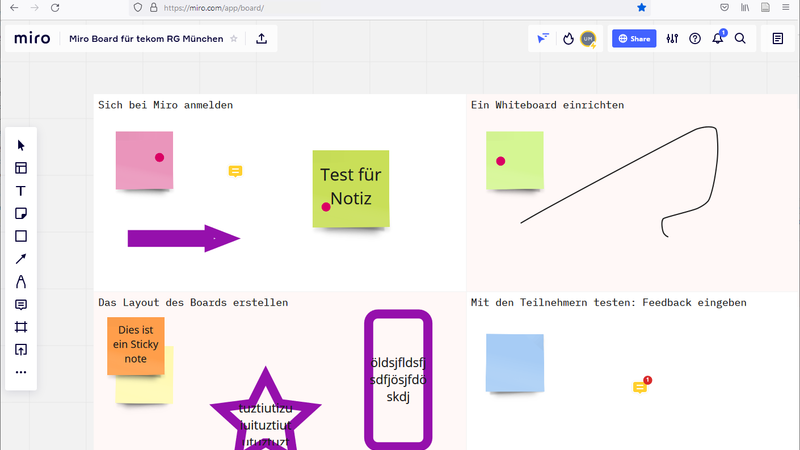Open the Pocket icon in browser toolbar
Screen dimensions: 800x450
pyautogui.click(x=724, y=8)
